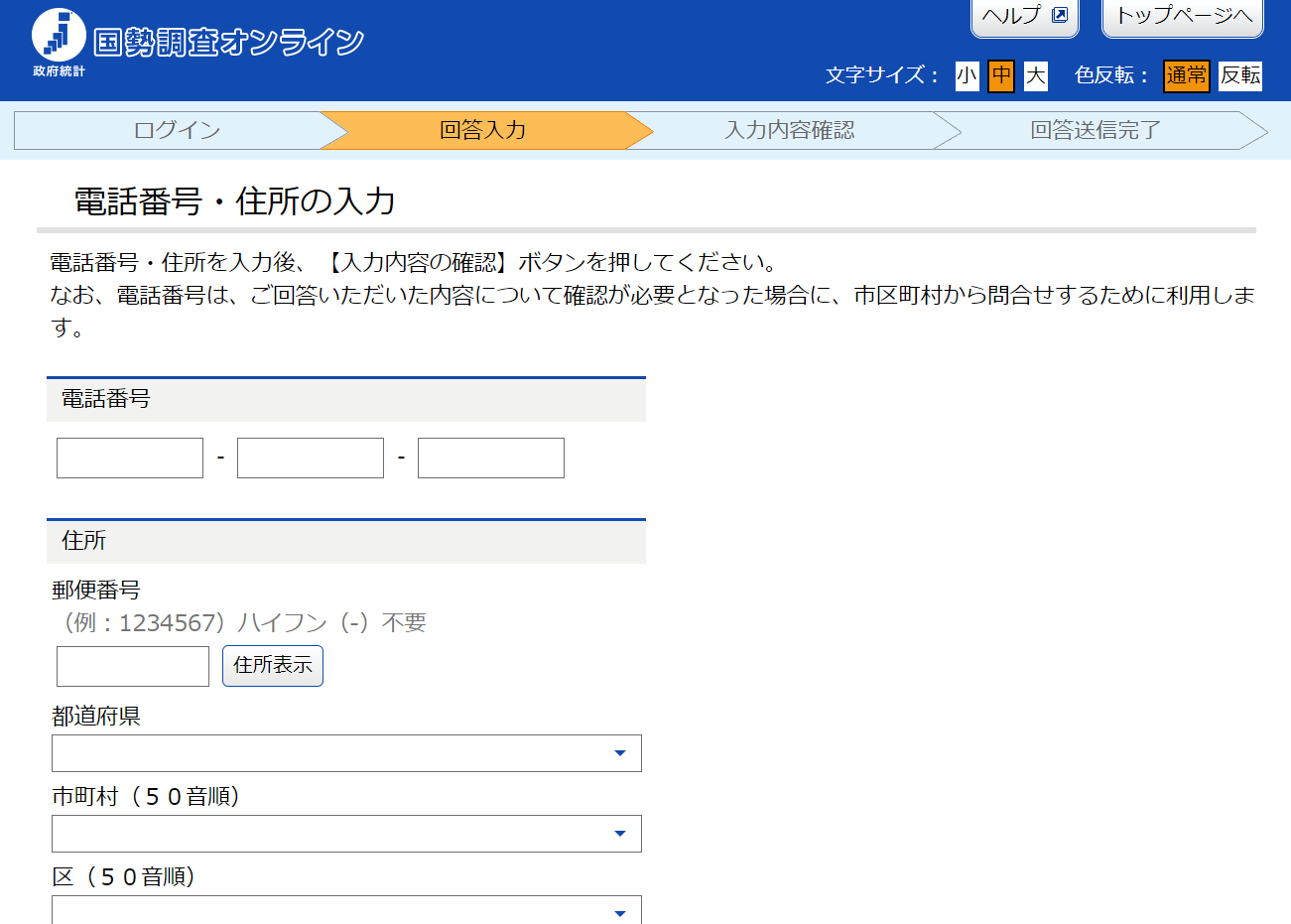Viewport: 1291px width, 924px height.
Task: Open the 都道府県 dropdown
Action: click(x=346, y=753)
